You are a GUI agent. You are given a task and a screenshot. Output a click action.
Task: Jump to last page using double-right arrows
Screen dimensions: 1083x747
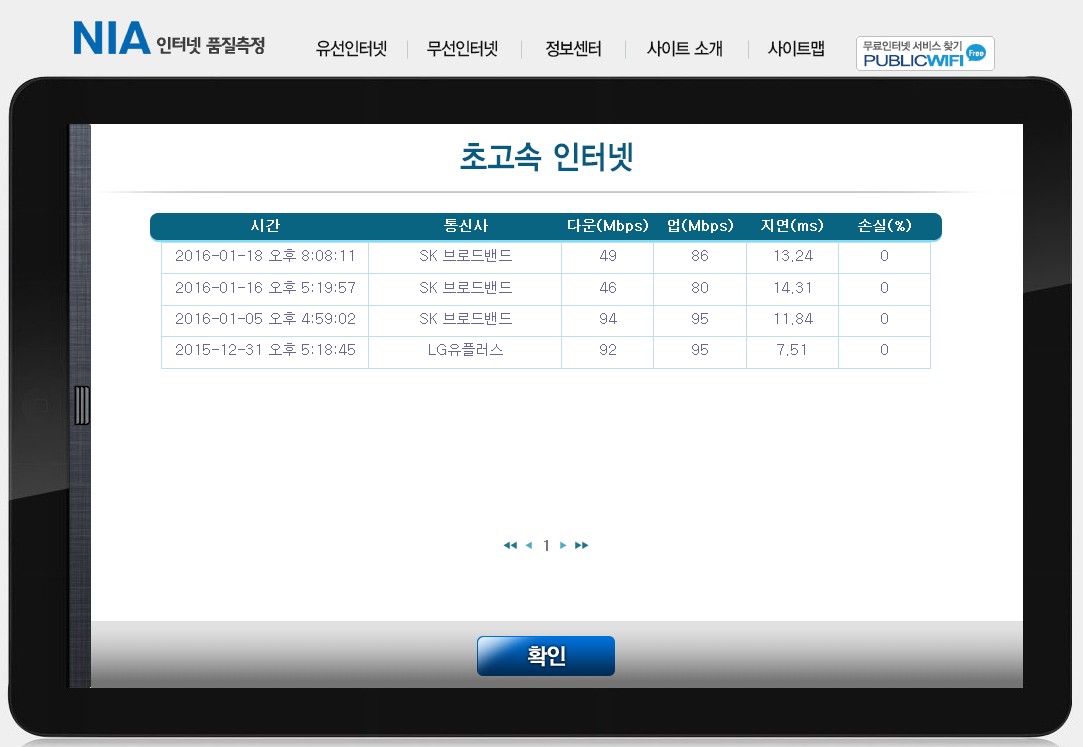(x=582, y=545)
